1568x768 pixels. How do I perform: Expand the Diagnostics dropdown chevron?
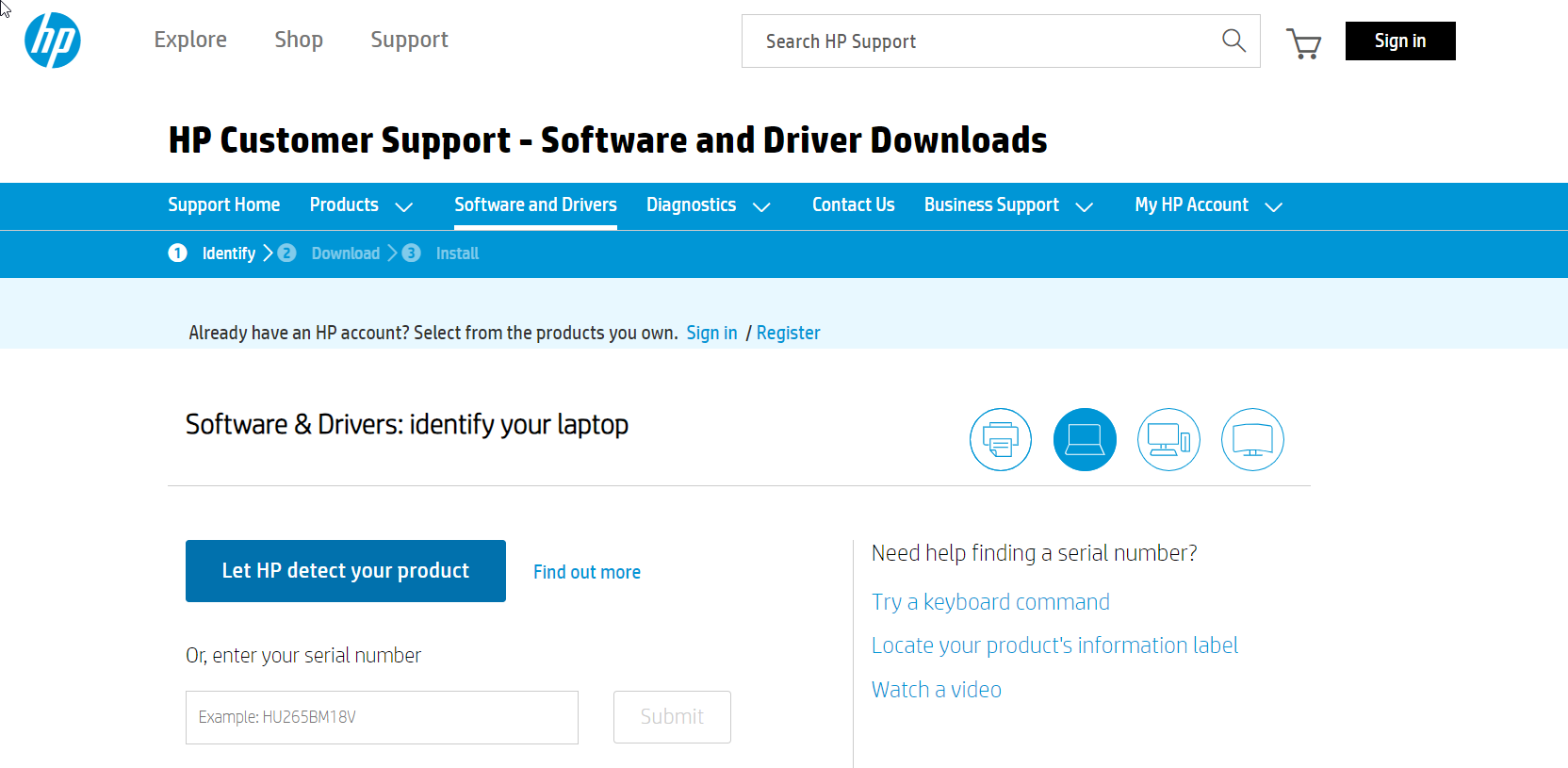pos(761,206)
